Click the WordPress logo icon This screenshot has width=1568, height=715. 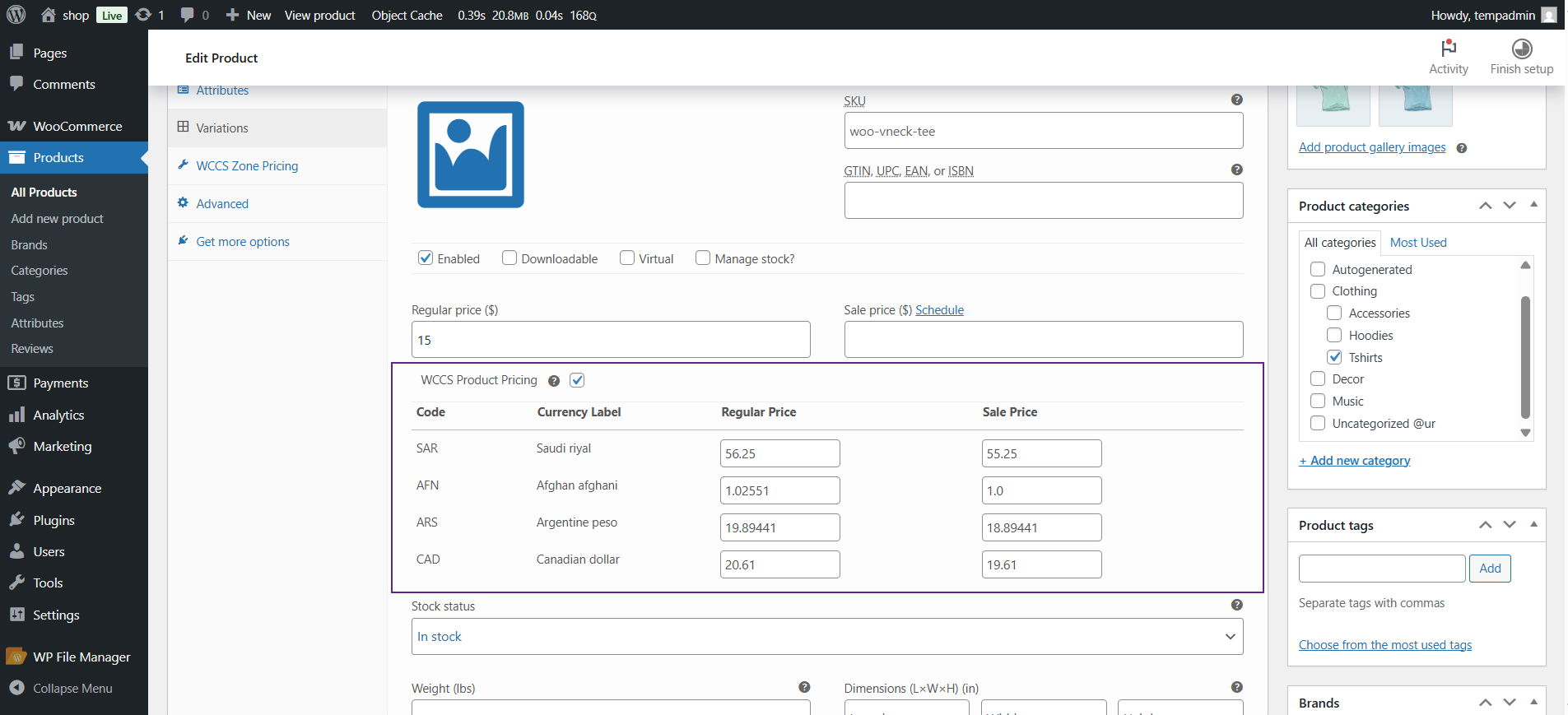[16, 15]
